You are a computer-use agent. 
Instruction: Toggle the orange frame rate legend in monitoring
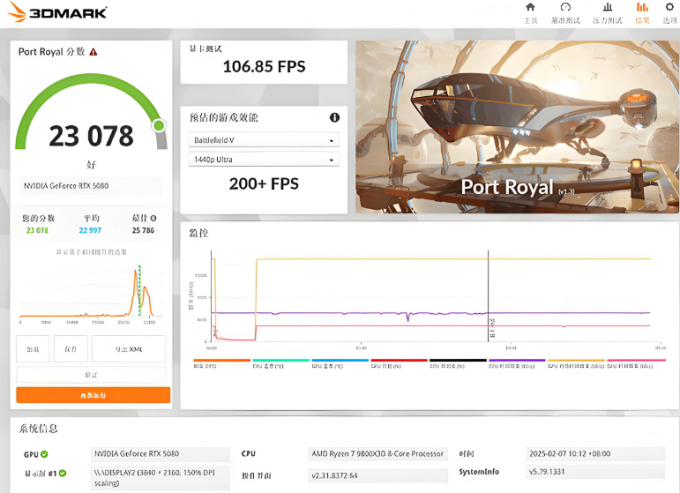221,364
